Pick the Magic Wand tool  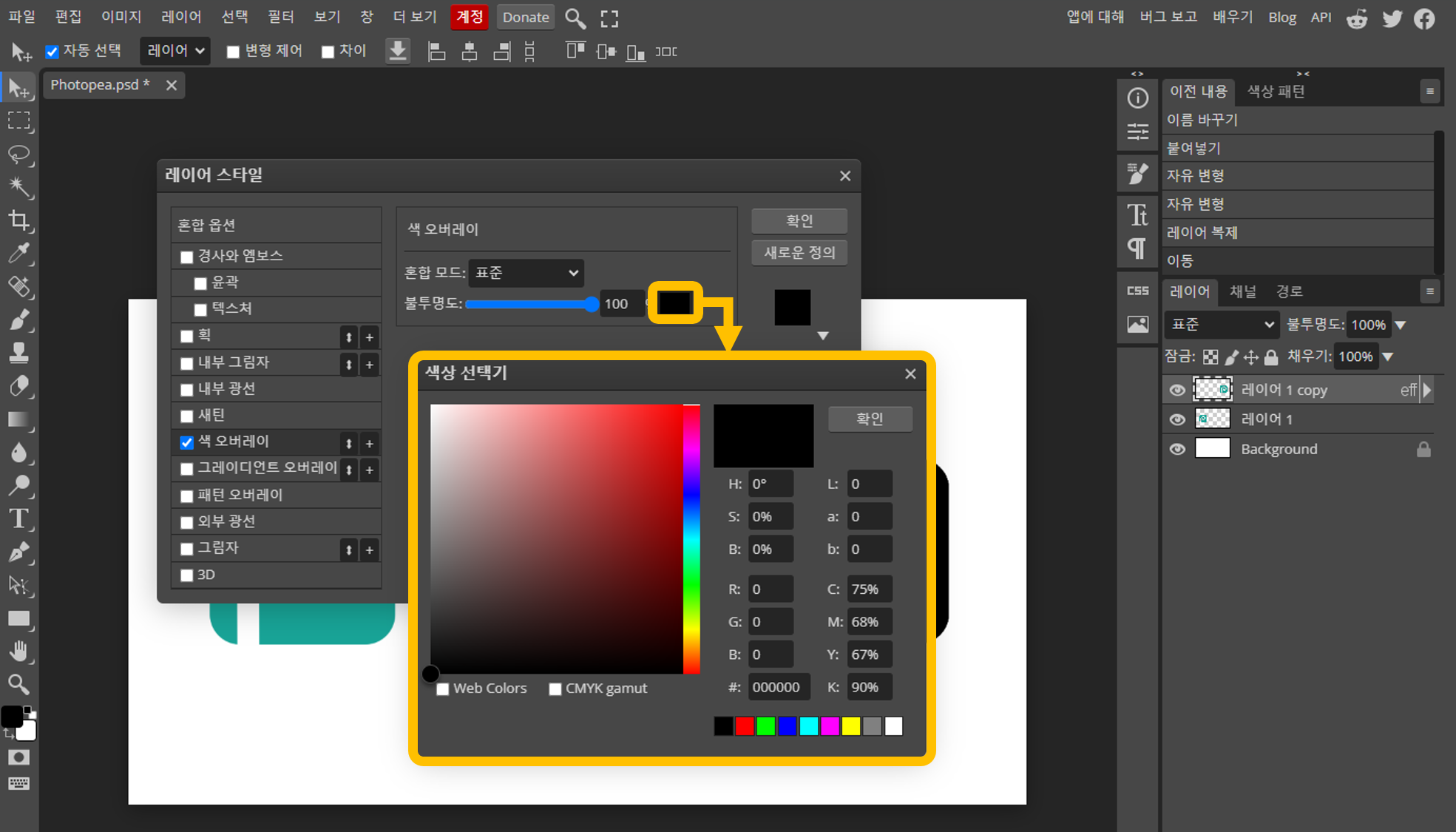pyautogui.click(x=19, y=187)
